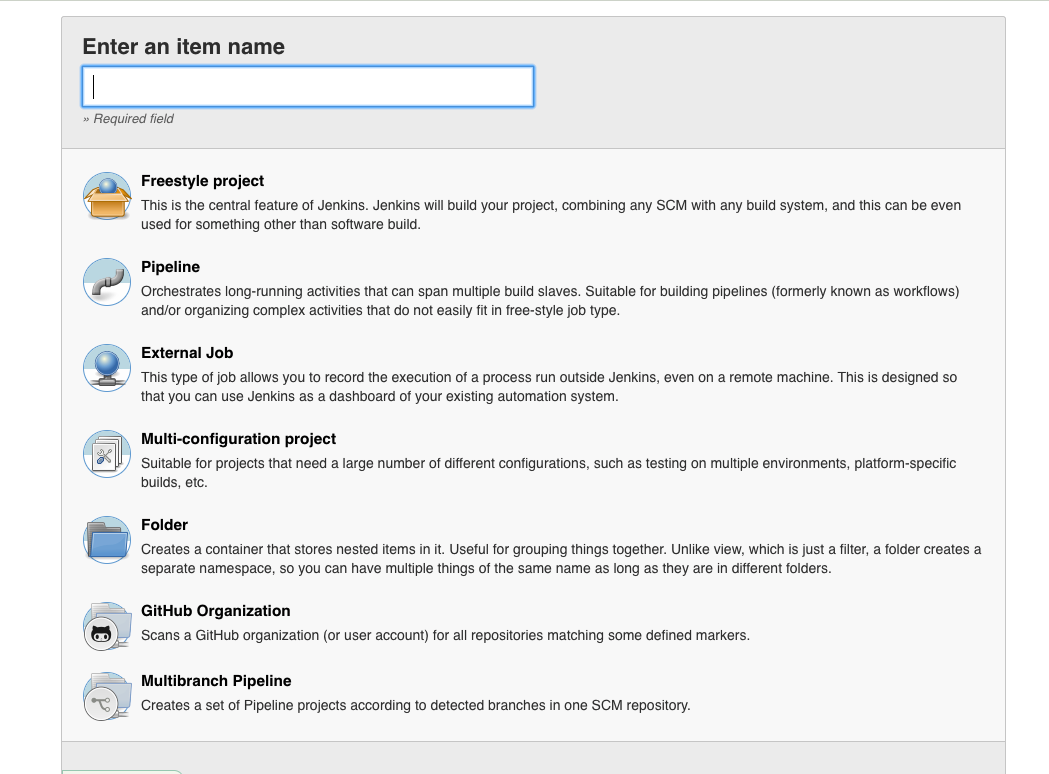Screen dimensions: 1049x774
Task: Click the External Job globe icon
Action: tap(107, 368)
